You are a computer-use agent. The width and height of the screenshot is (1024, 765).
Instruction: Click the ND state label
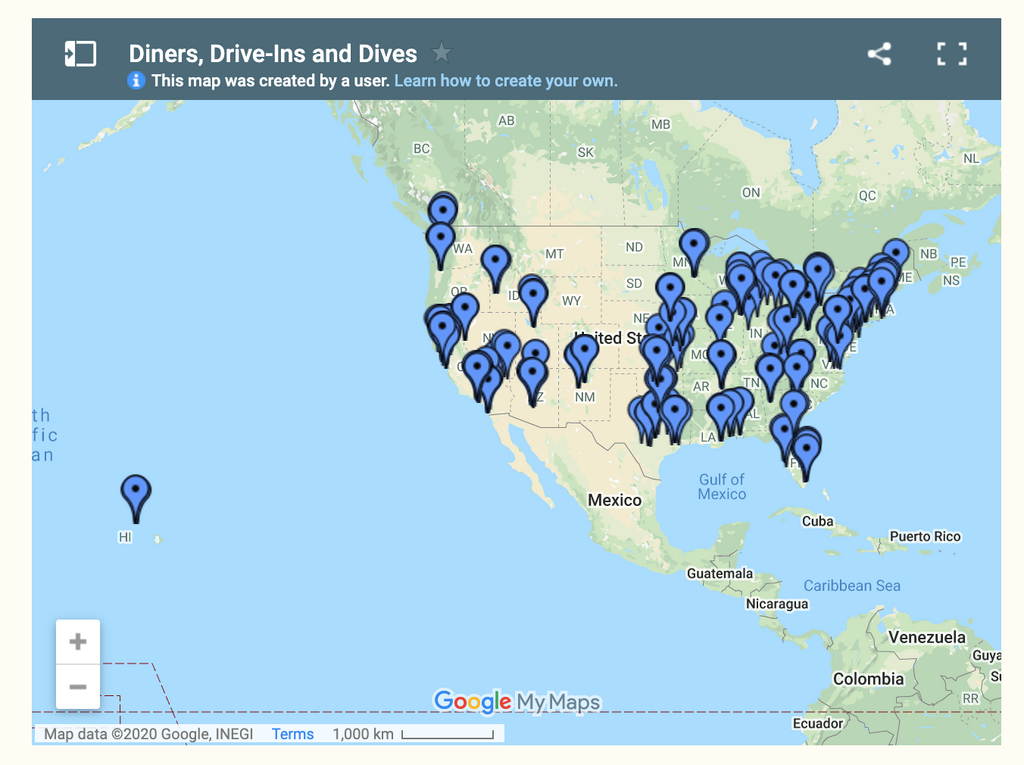click(x=633, y=248)
